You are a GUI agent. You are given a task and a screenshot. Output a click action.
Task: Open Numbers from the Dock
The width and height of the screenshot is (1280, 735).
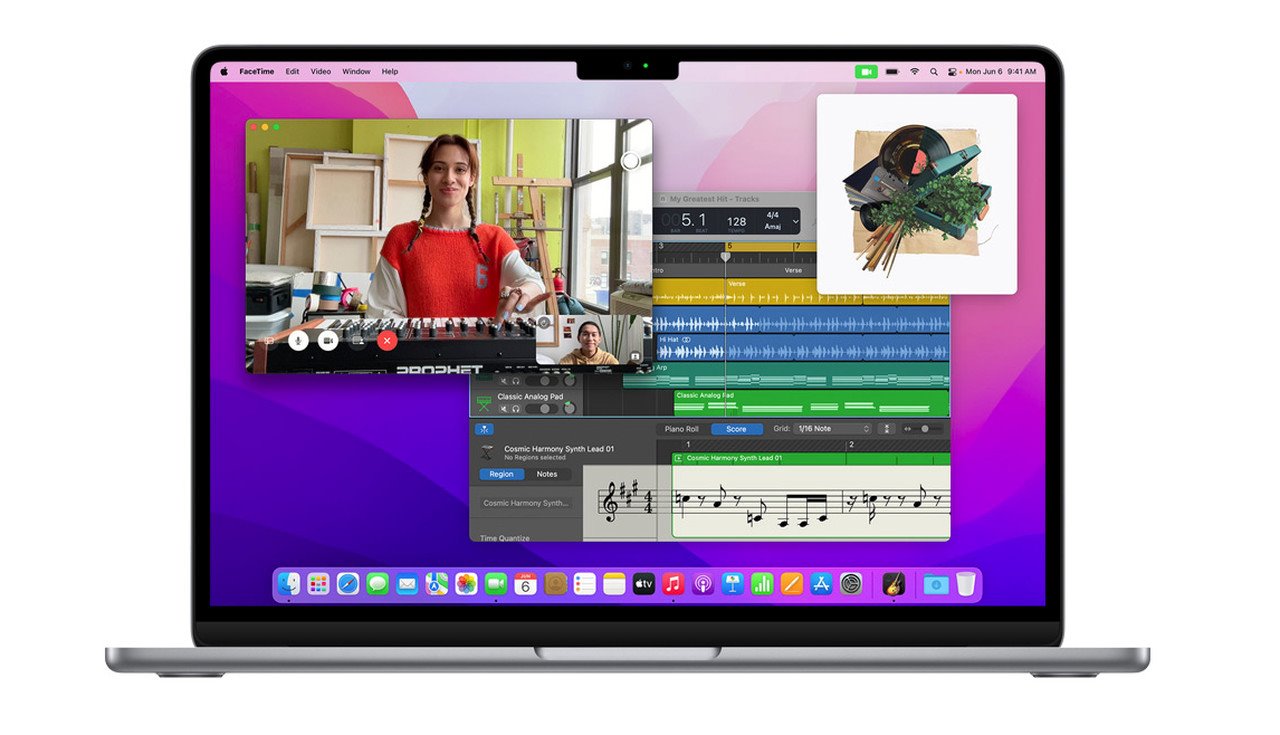(762, 584)
